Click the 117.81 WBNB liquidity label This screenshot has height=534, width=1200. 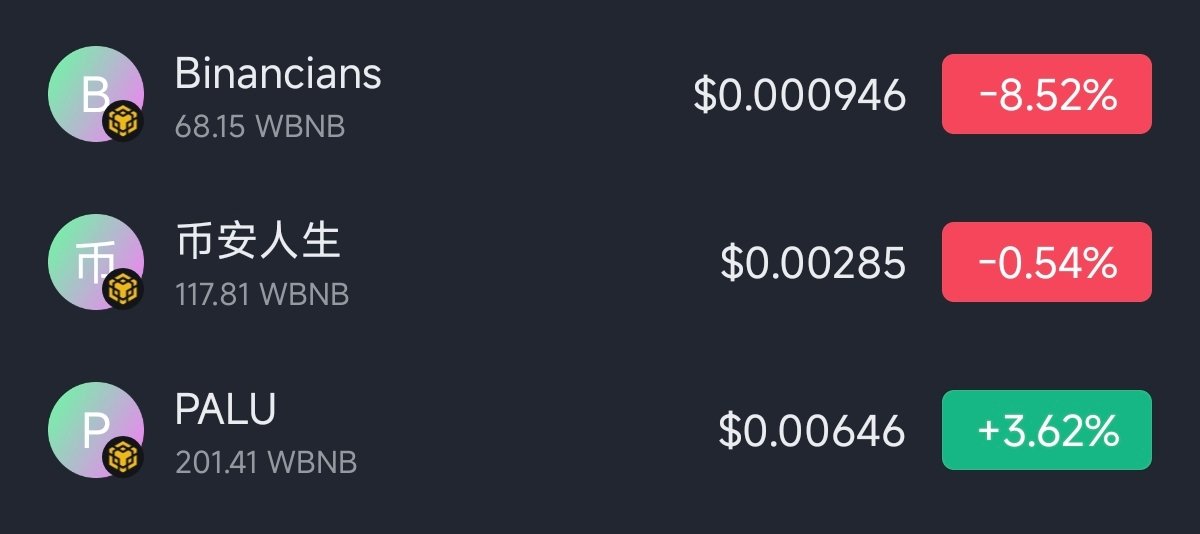coord(262,296)
